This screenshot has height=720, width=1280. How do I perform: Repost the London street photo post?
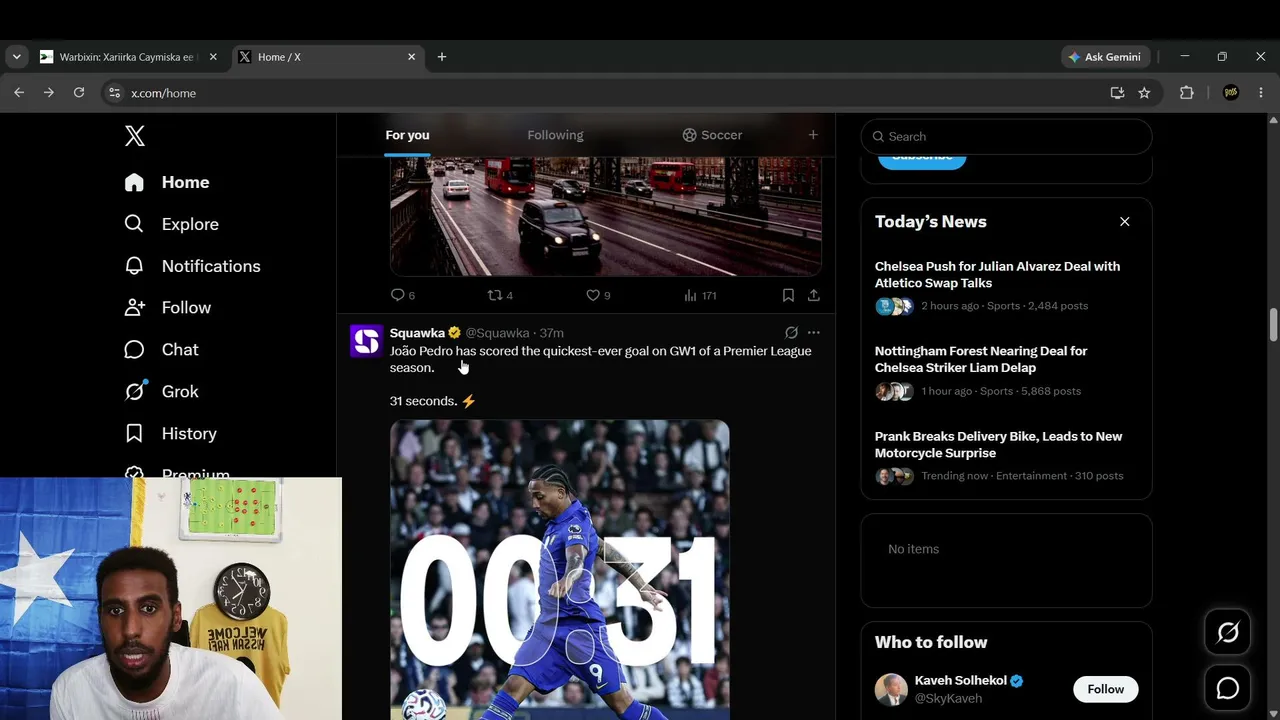tap(499, 295)
